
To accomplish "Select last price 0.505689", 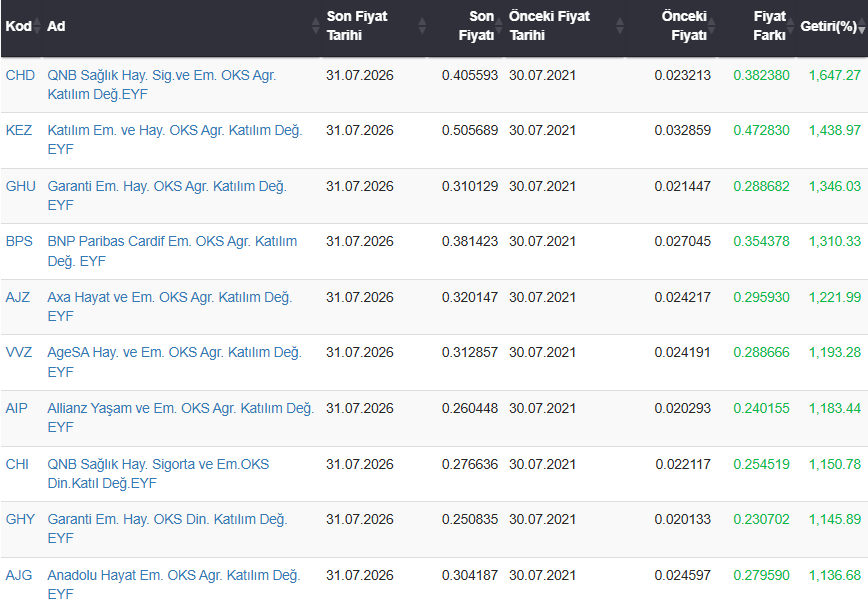I will pos(470,130).
